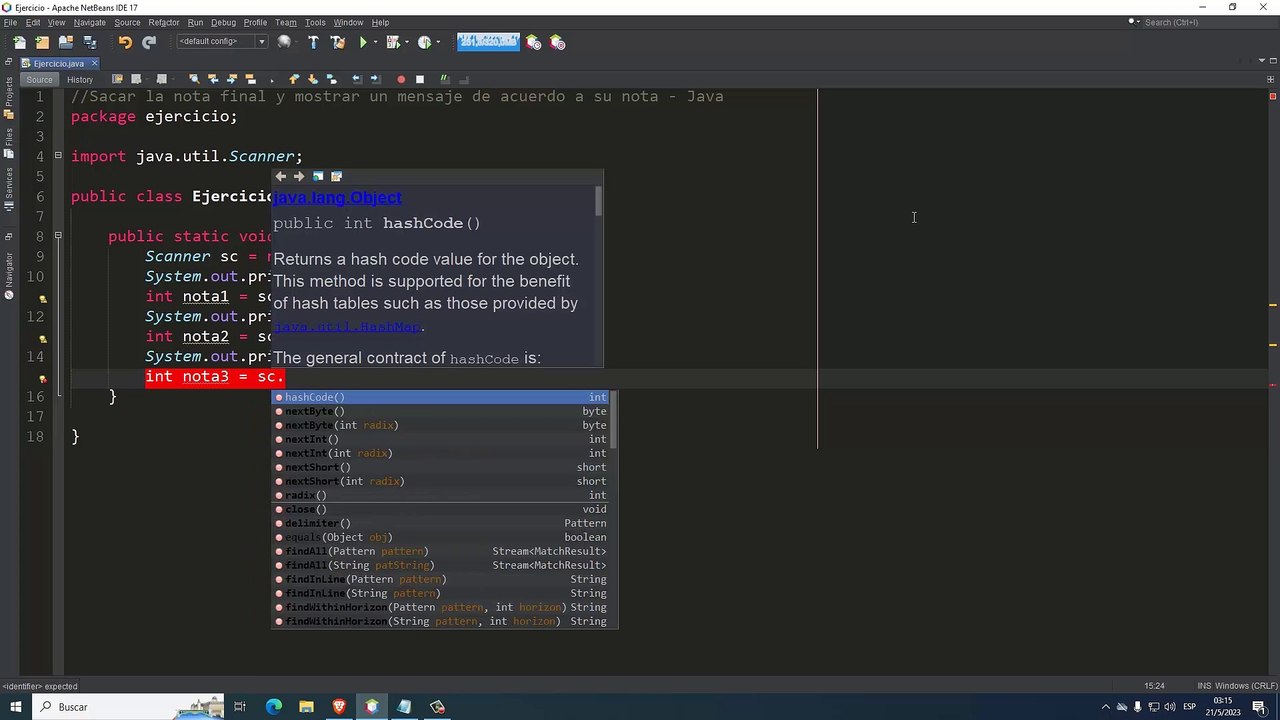Collapse the main method fold on line 8
This screenshot has width=1280, height=720.
click(x=58, y=235)
